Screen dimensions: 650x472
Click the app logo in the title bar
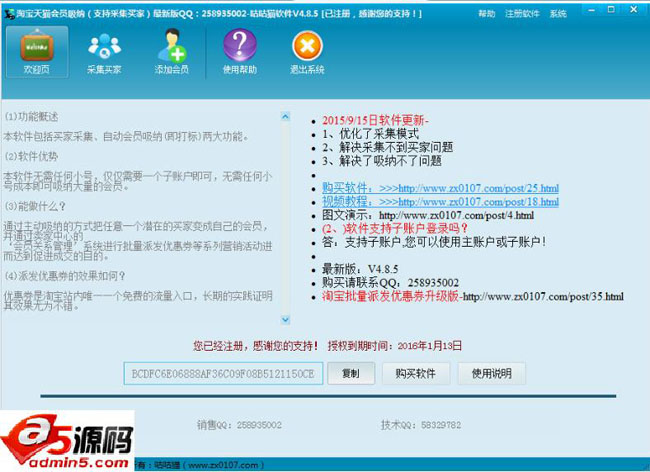9,14
